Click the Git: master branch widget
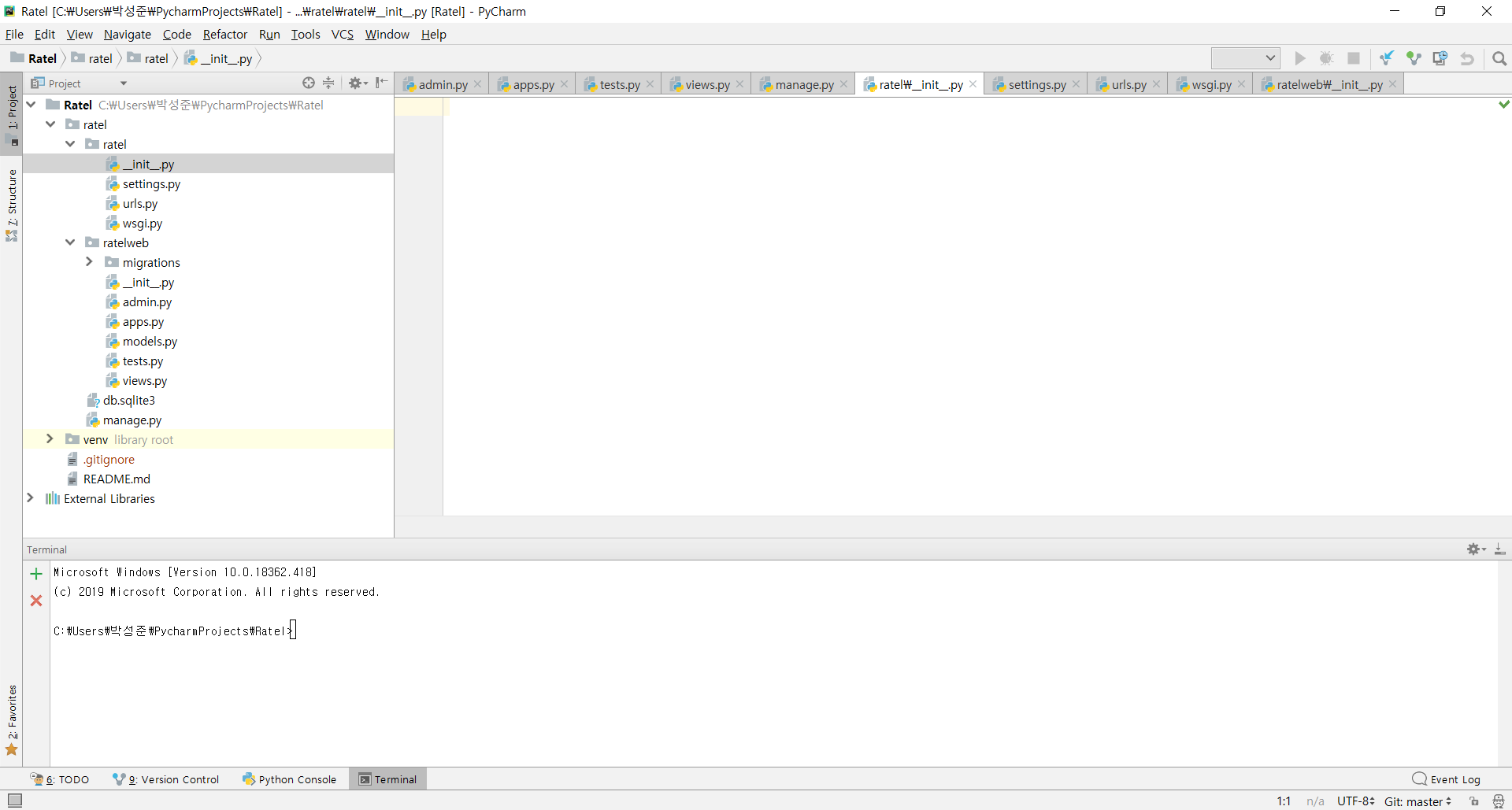The height and width of the screenshot is (810, 1512). [1417, 801]
